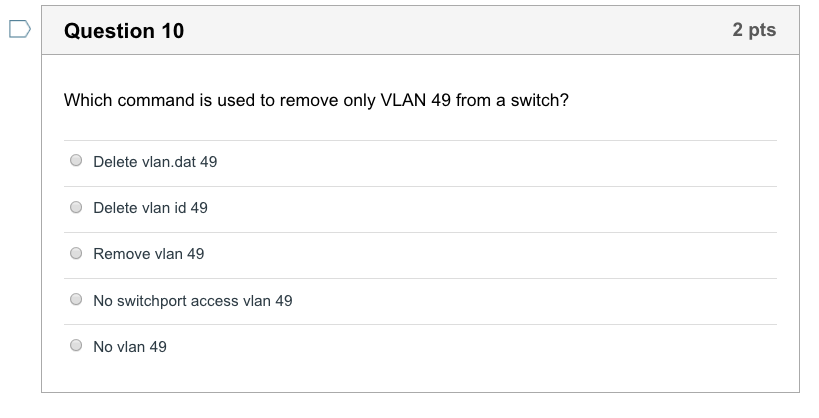This screenshot has height=418, width=819.
Task: Click the question prompt about removing VLAN 49
Action: [316, 100]
